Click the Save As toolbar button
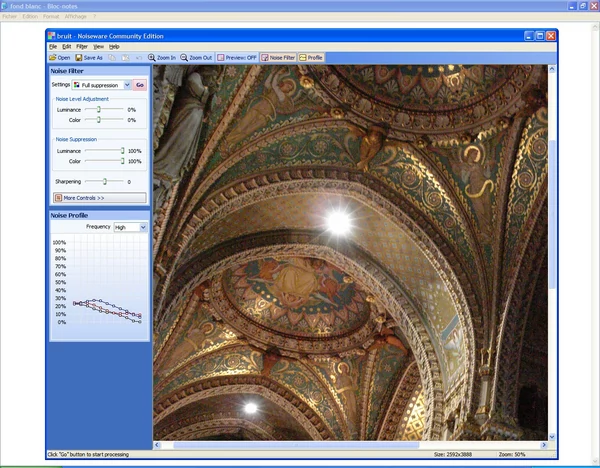600x468 pixels. click(x=89, y=58)
